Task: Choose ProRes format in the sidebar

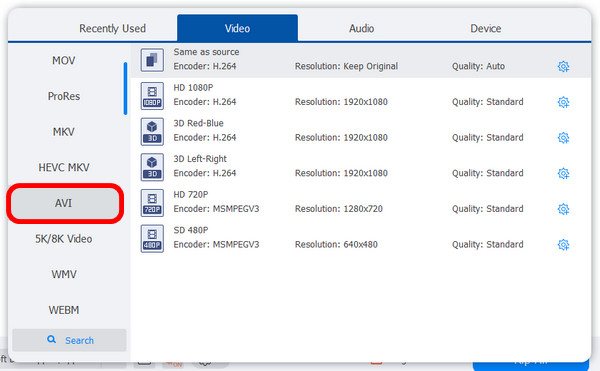Action: 64,96
